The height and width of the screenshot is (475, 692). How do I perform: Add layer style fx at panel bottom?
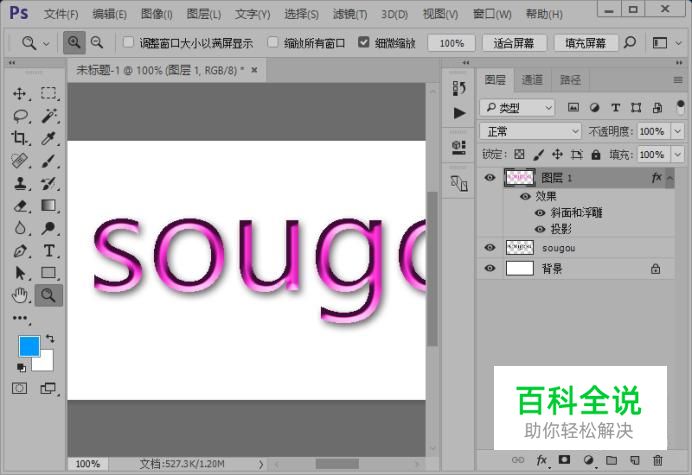pyautogui.click(x=542, y=460)
